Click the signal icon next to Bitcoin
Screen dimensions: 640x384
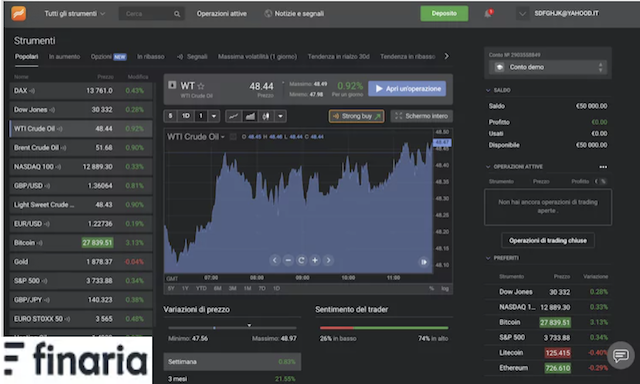click(39, 243)
